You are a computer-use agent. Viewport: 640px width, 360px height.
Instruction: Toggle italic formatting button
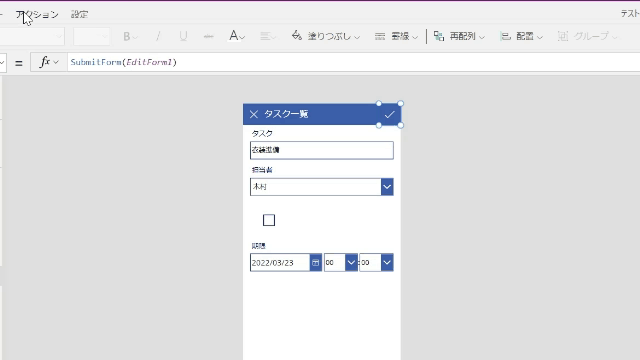tap(158, 36)
